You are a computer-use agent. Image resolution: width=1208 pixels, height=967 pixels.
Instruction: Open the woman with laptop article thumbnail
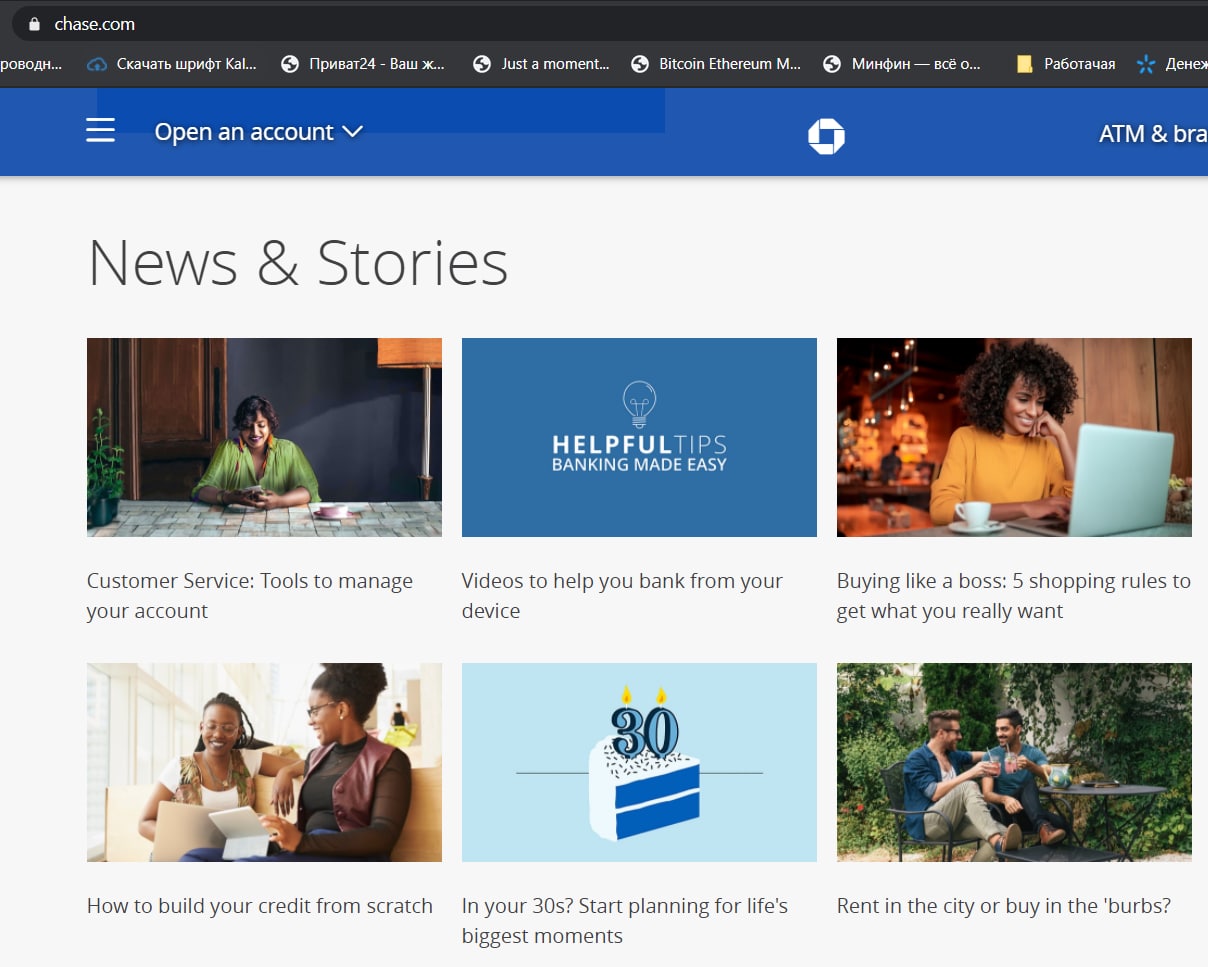pos(1014,437)
